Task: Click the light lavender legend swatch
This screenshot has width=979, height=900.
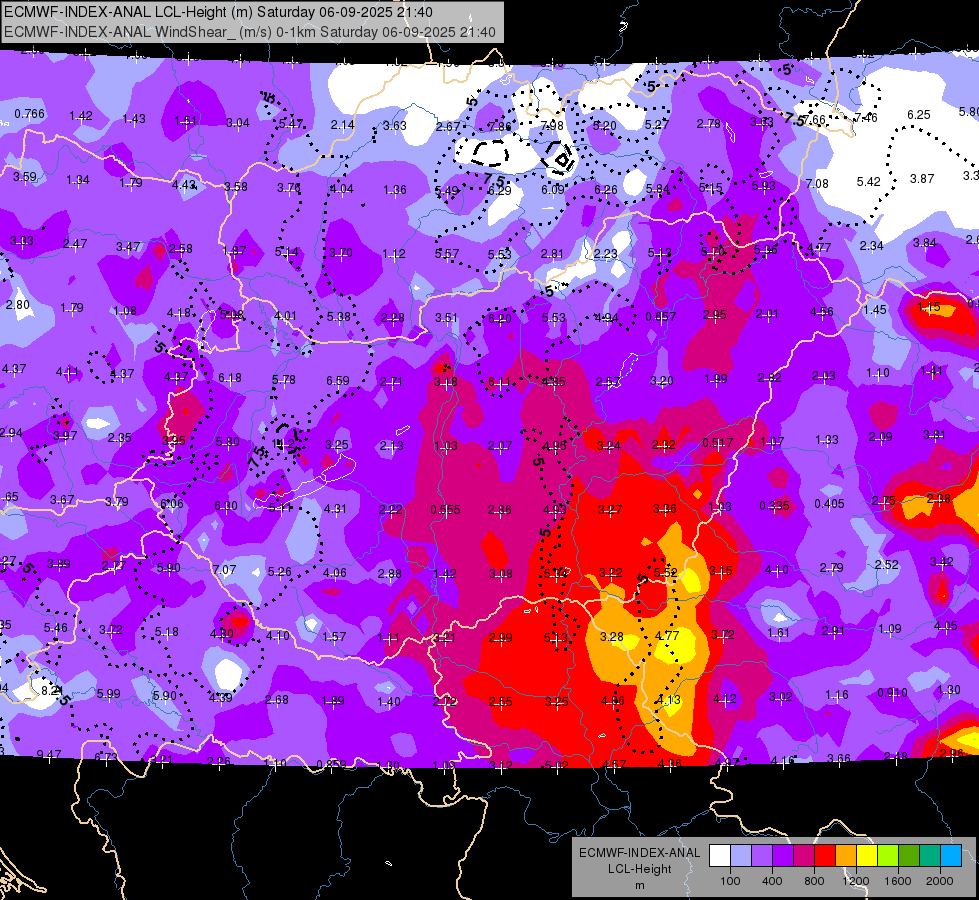Action: 741,856
